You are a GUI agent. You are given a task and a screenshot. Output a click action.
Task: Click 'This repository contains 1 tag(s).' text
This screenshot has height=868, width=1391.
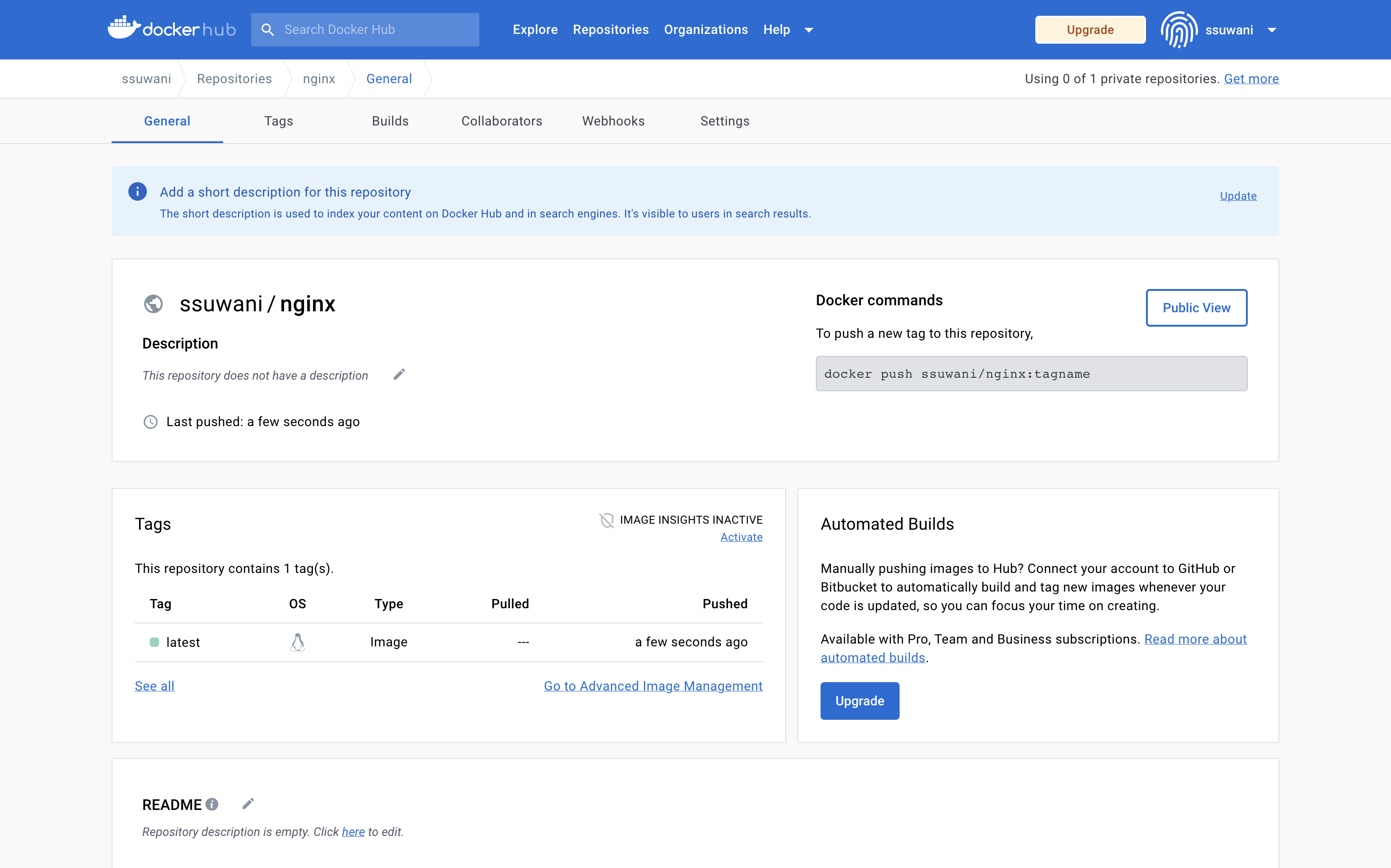coord(234,568)
